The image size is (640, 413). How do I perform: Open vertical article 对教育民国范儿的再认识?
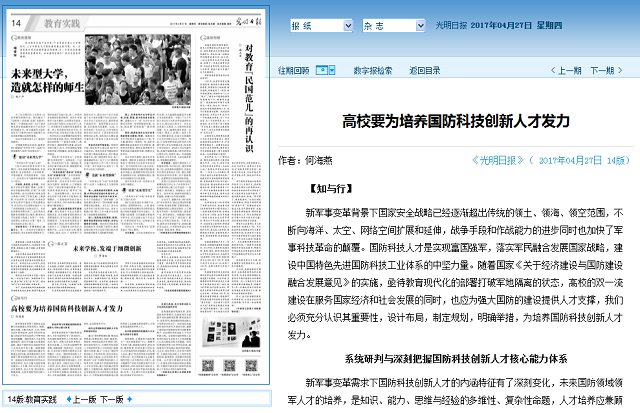point(249,98)
